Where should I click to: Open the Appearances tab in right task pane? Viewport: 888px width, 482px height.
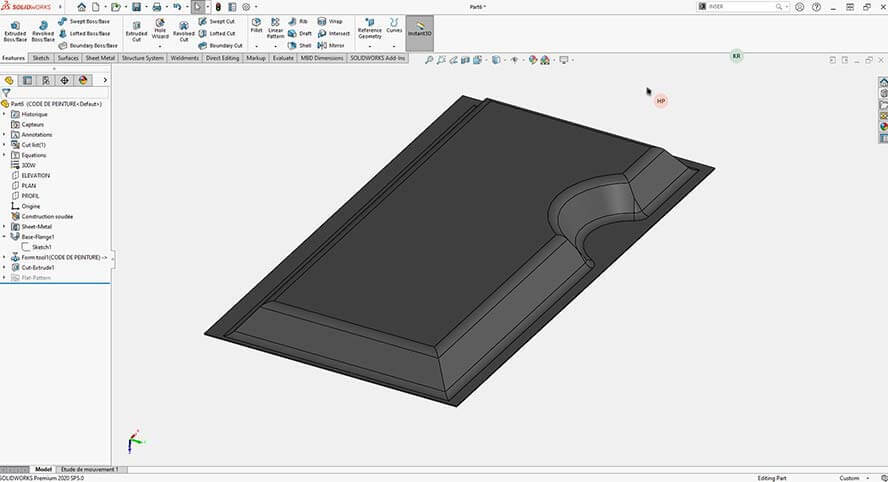pyautogui.click(x=883, y=126)
